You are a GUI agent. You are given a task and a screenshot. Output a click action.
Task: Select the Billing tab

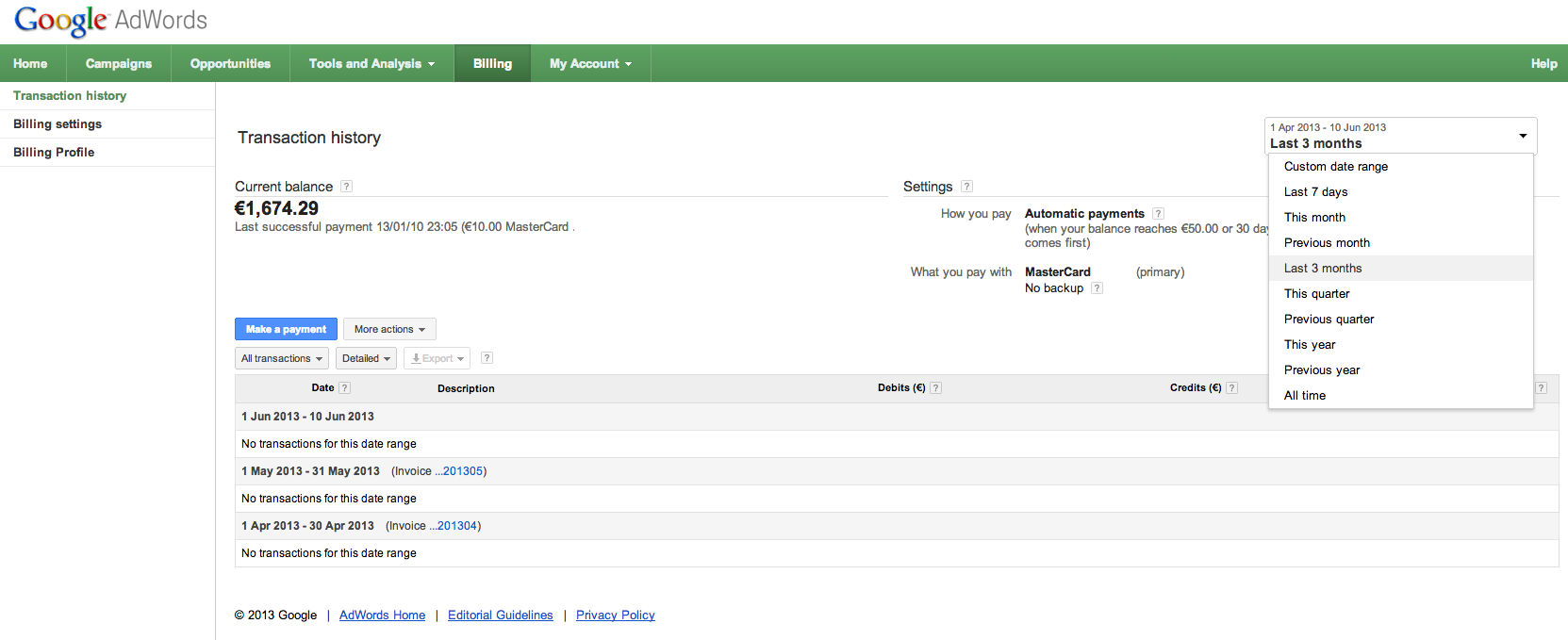(492, 63)
